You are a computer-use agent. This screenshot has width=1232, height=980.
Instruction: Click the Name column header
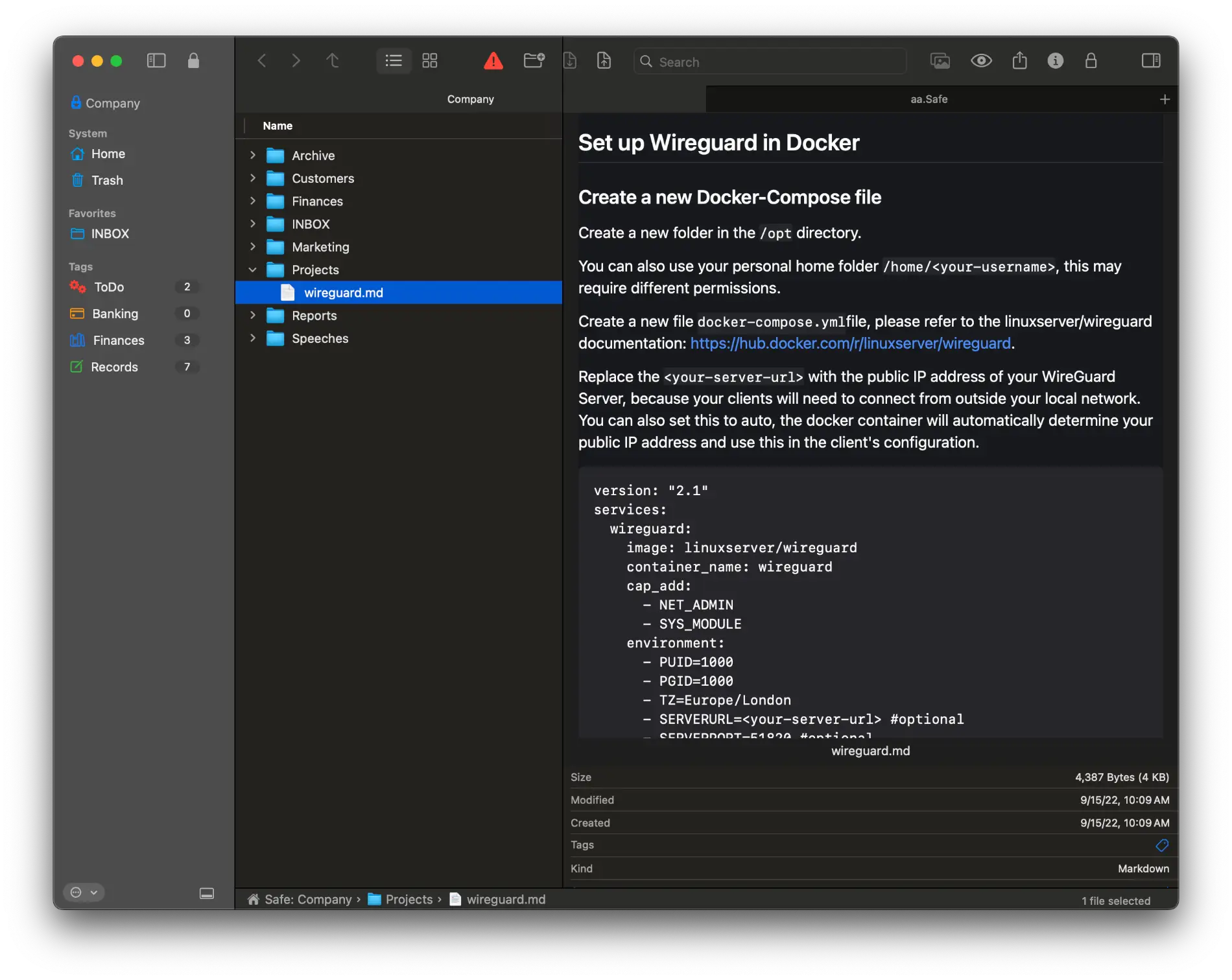pos(278,126)
